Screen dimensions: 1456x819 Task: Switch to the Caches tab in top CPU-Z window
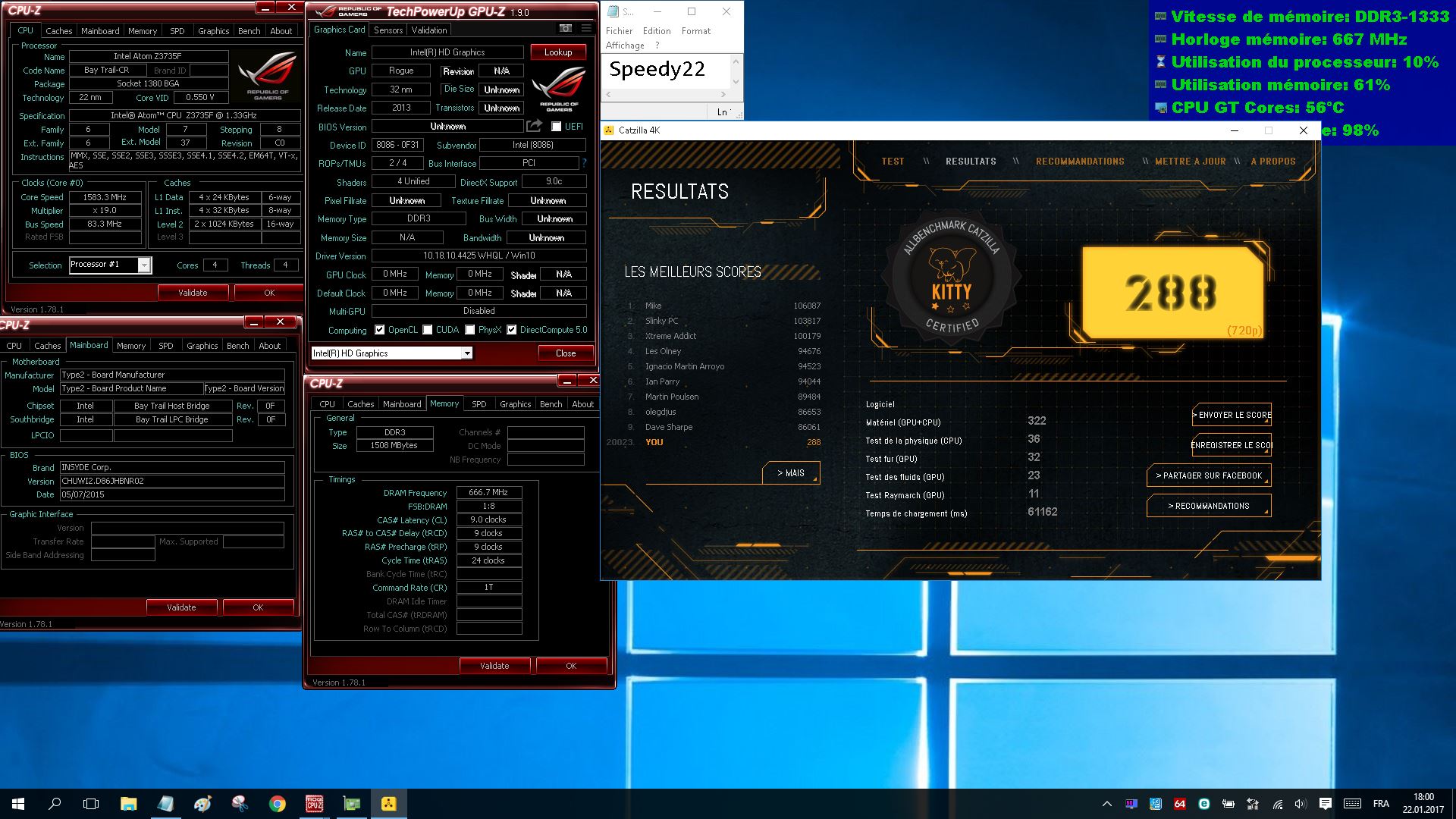(58, 31)
